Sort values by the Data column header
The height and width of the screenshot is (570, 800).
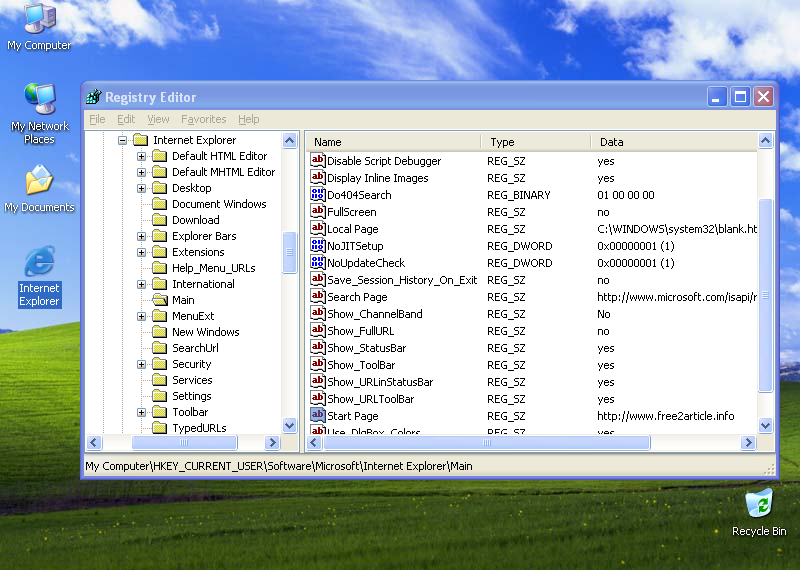[x=673, y=142]
